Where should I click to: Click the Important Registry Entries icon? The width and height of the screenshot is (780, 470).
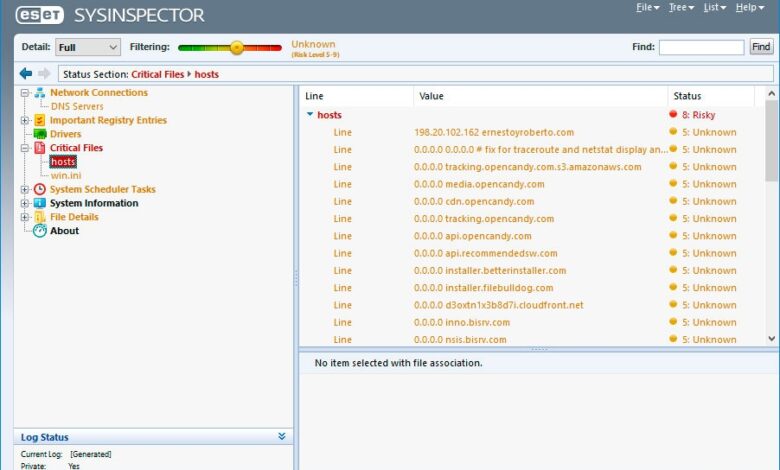coord(40,120)
